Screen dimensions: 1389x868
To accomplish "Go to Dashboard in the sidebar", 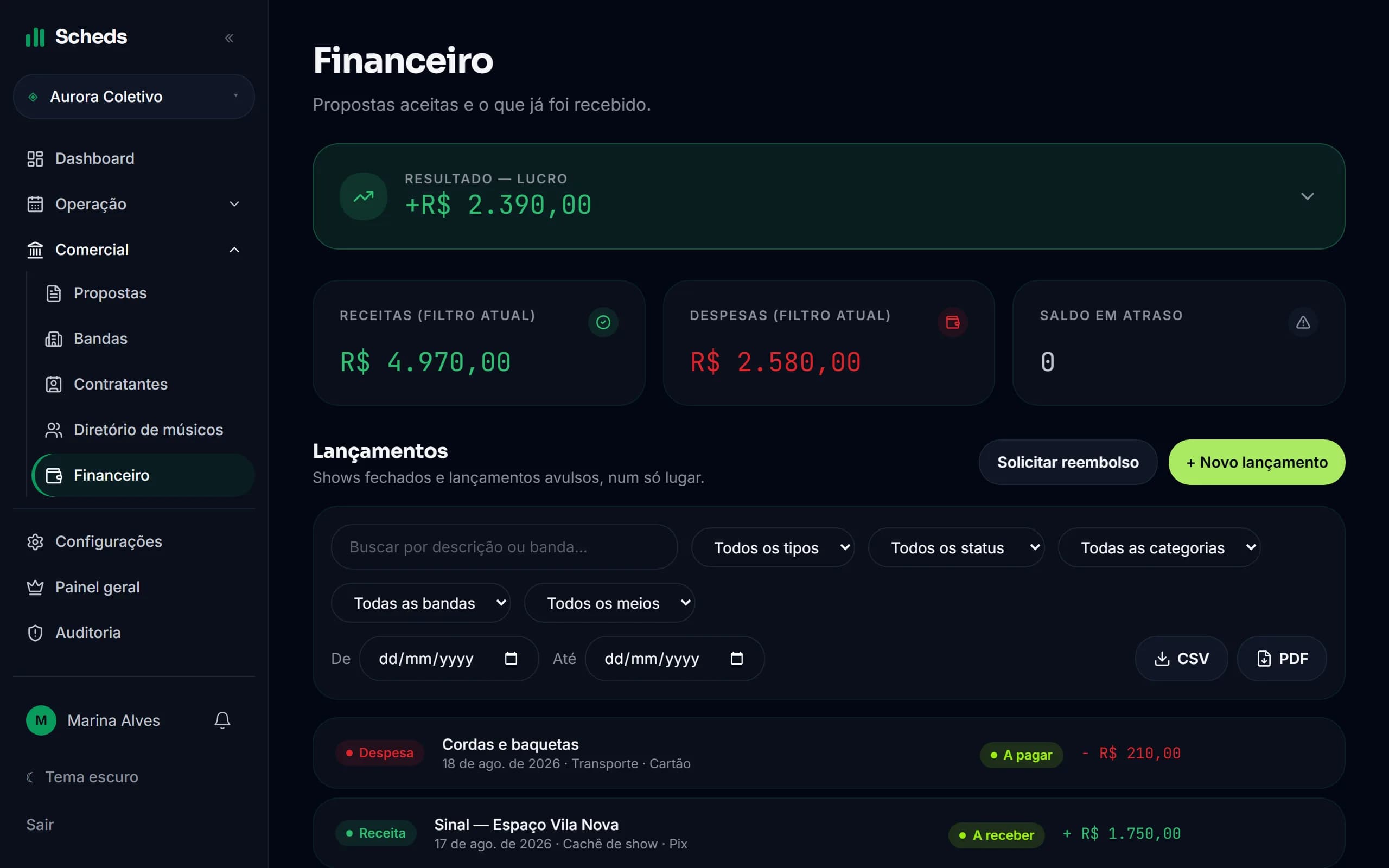I will [x=133, y=158].
